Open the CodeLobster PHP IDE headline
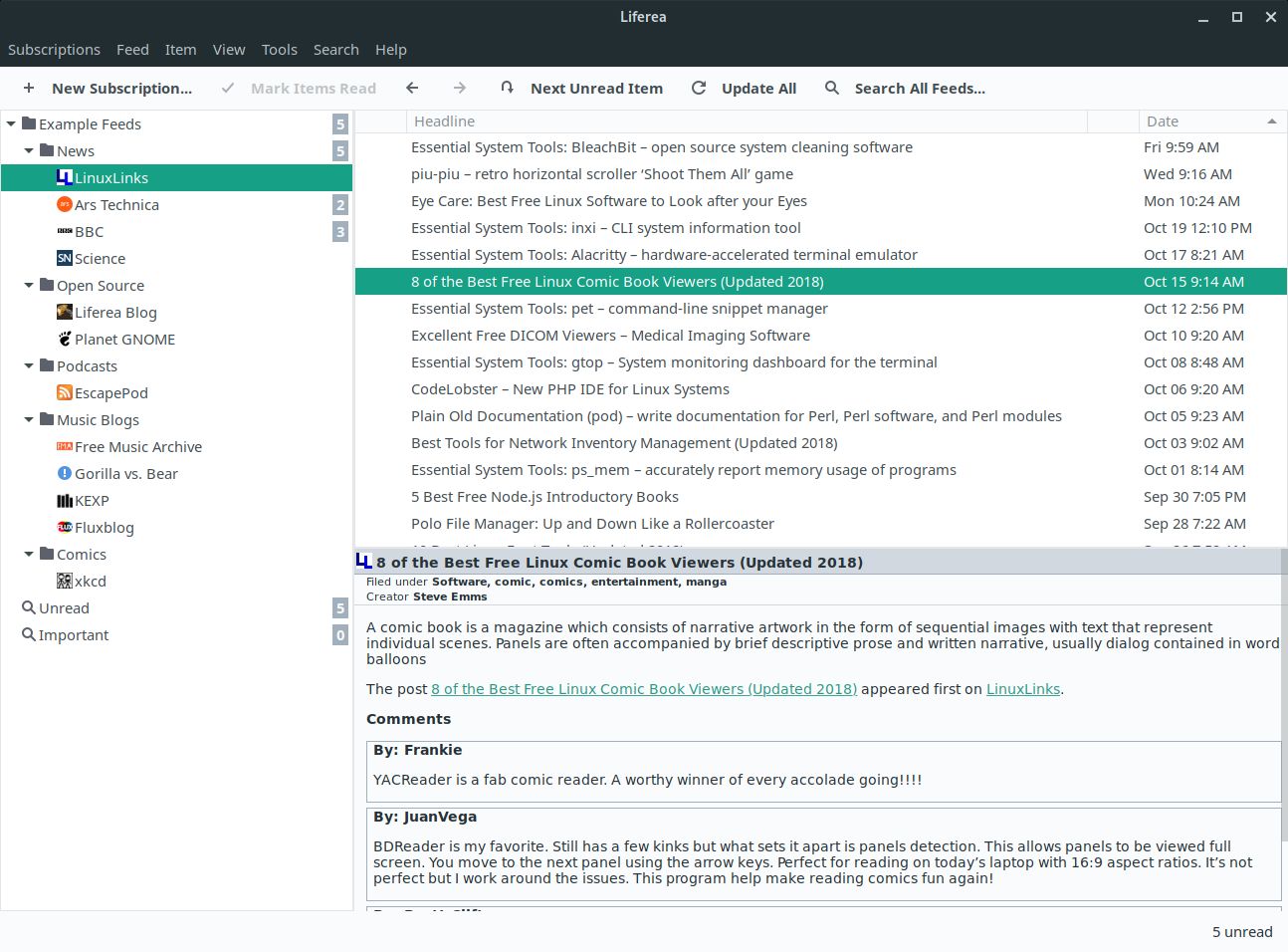 pyautogui.click(x=570, y=389)
